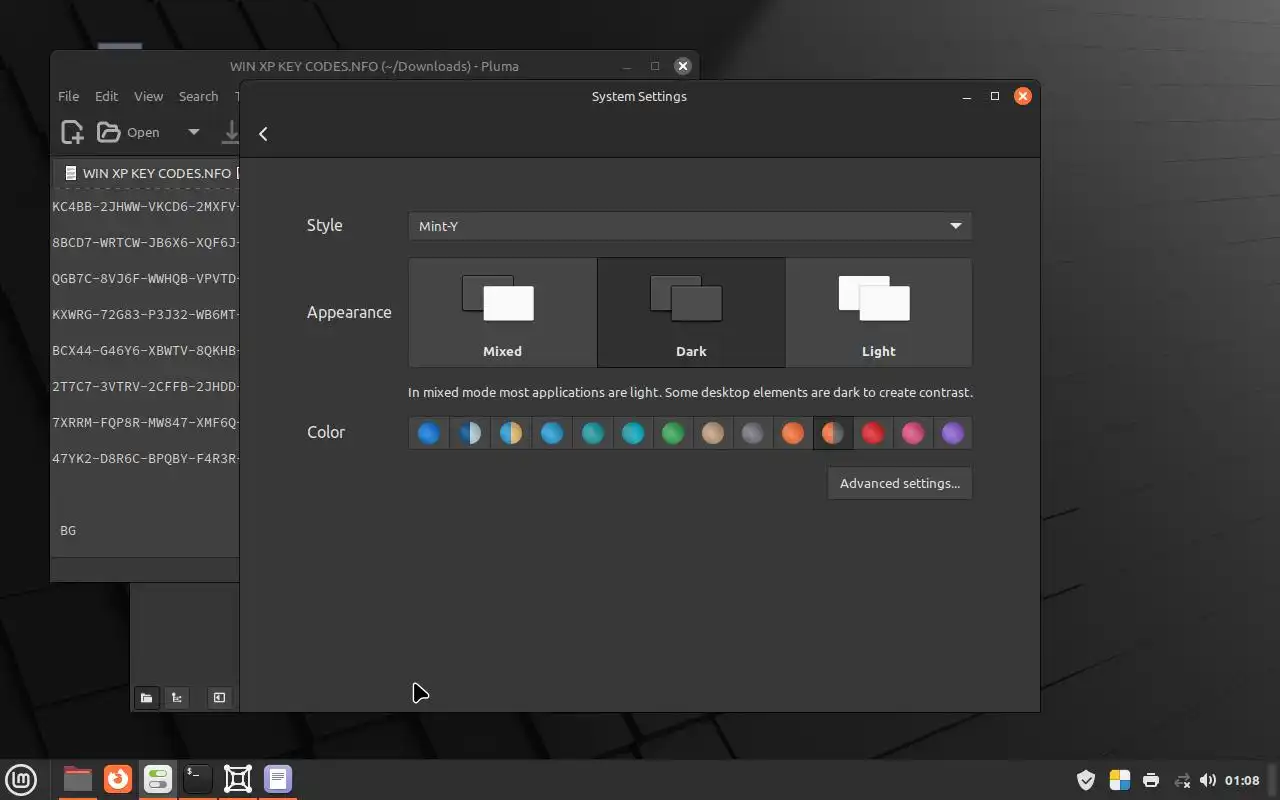Open the network connections tray icon
Screen dimensions: 1280x800
(1182, 780)
